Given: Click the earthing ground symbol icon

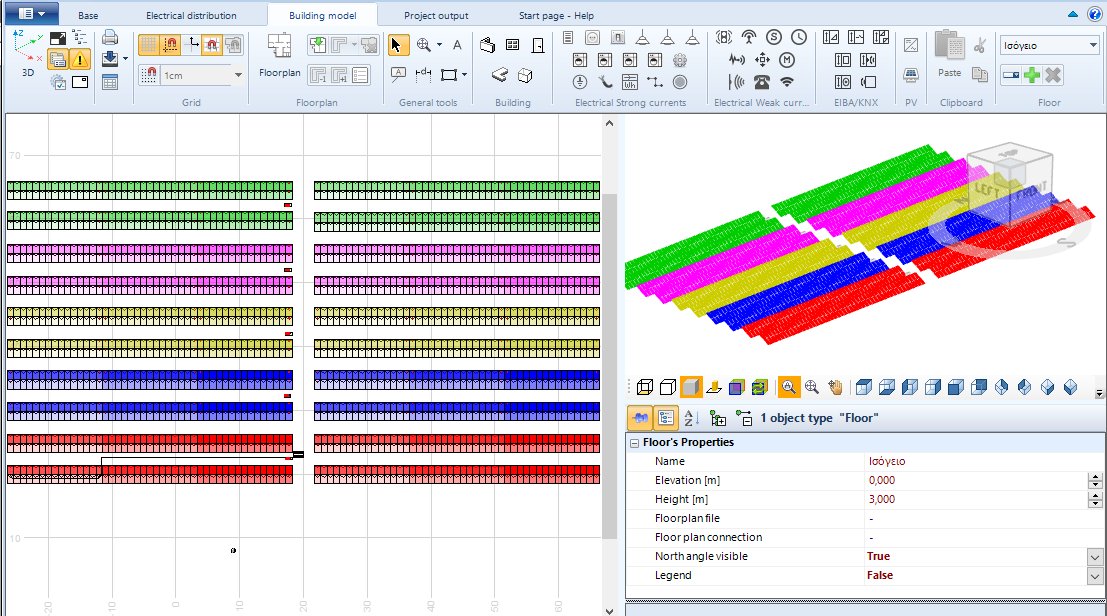Looking at the screenshot, I should (x=580, y=82).
